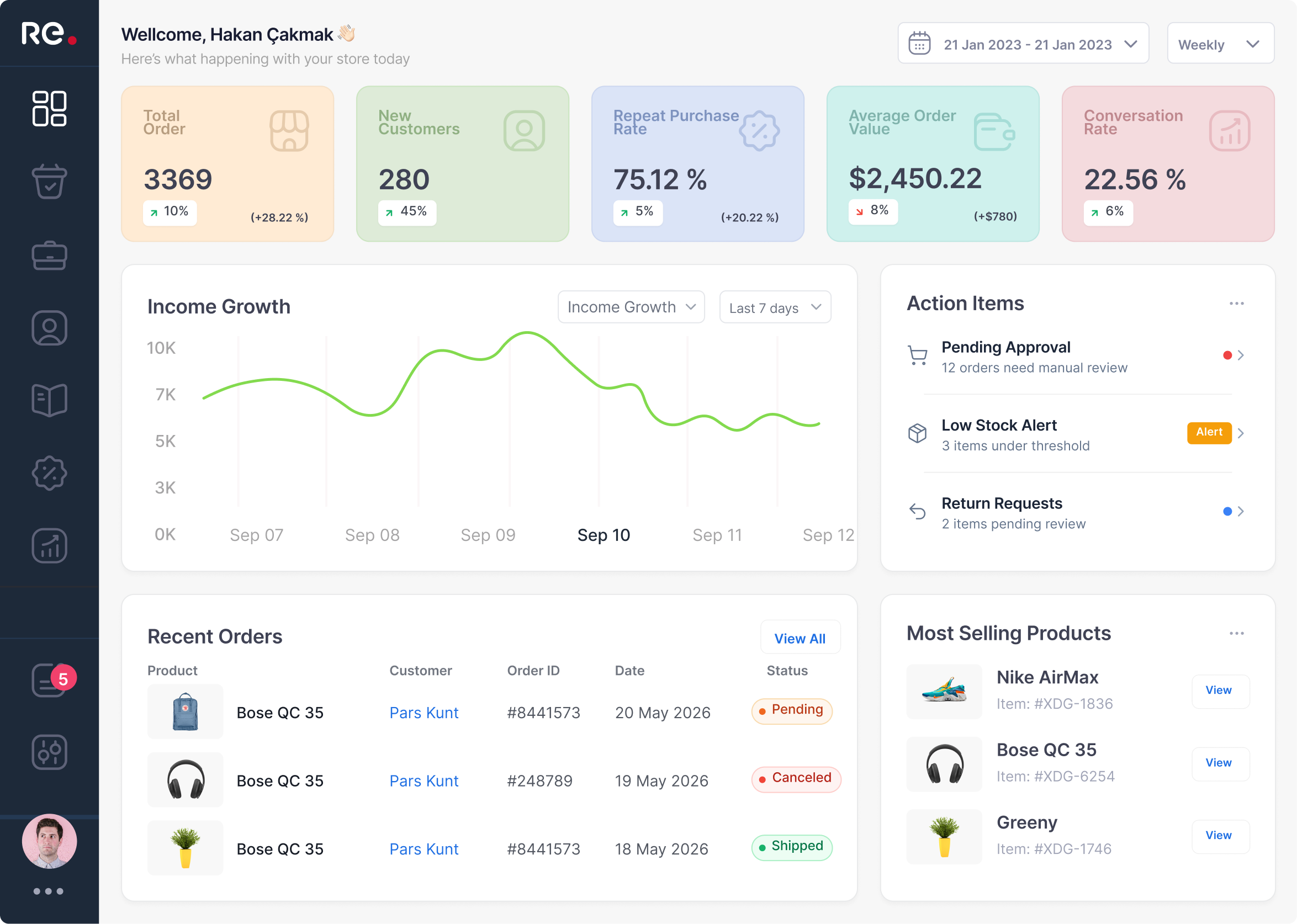Open the orders basket icon in sidebar
Viewport: 1297px width, 924px height.
point(50,182)
